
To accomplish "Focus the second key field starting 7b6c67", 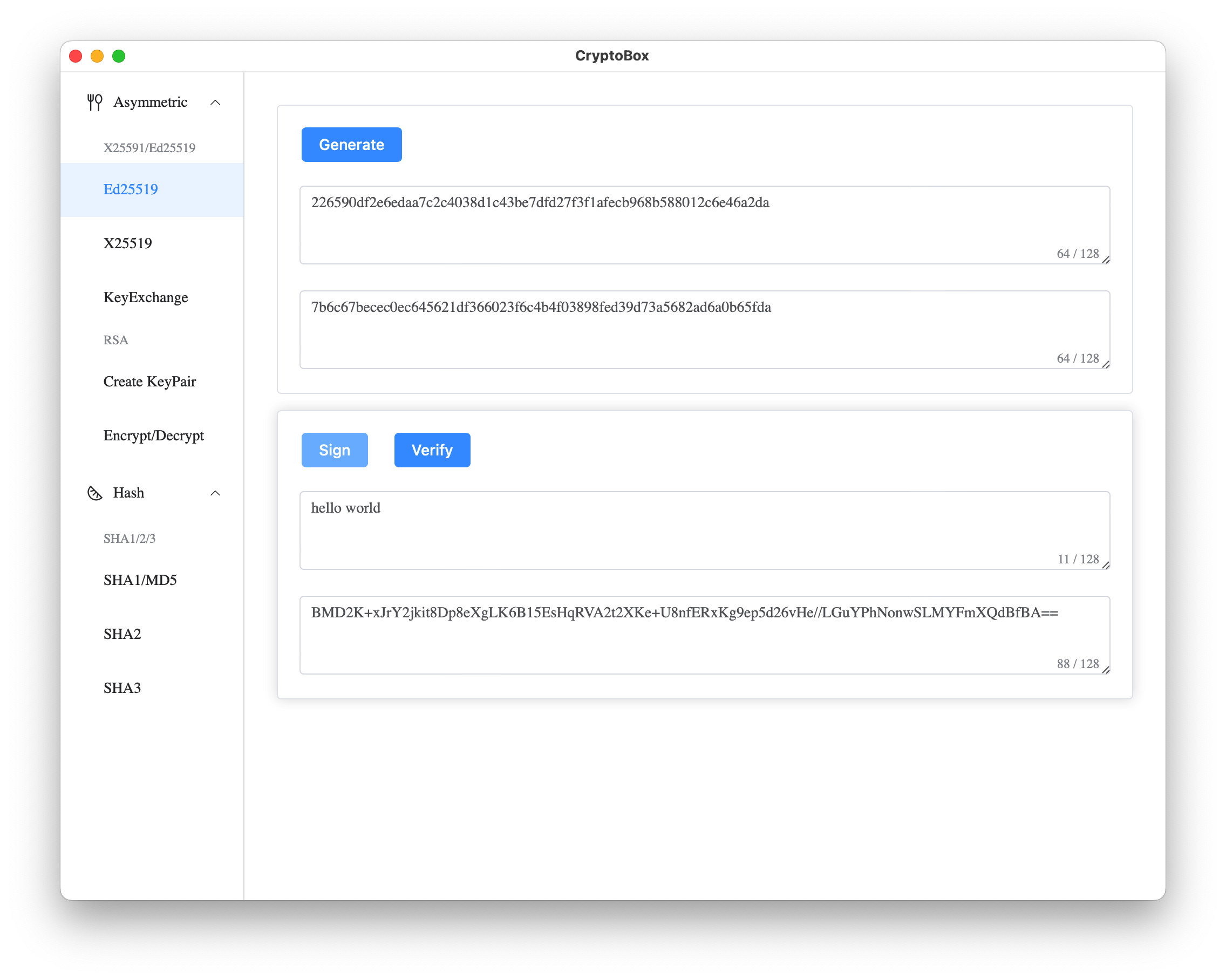I will pos(704,329).
